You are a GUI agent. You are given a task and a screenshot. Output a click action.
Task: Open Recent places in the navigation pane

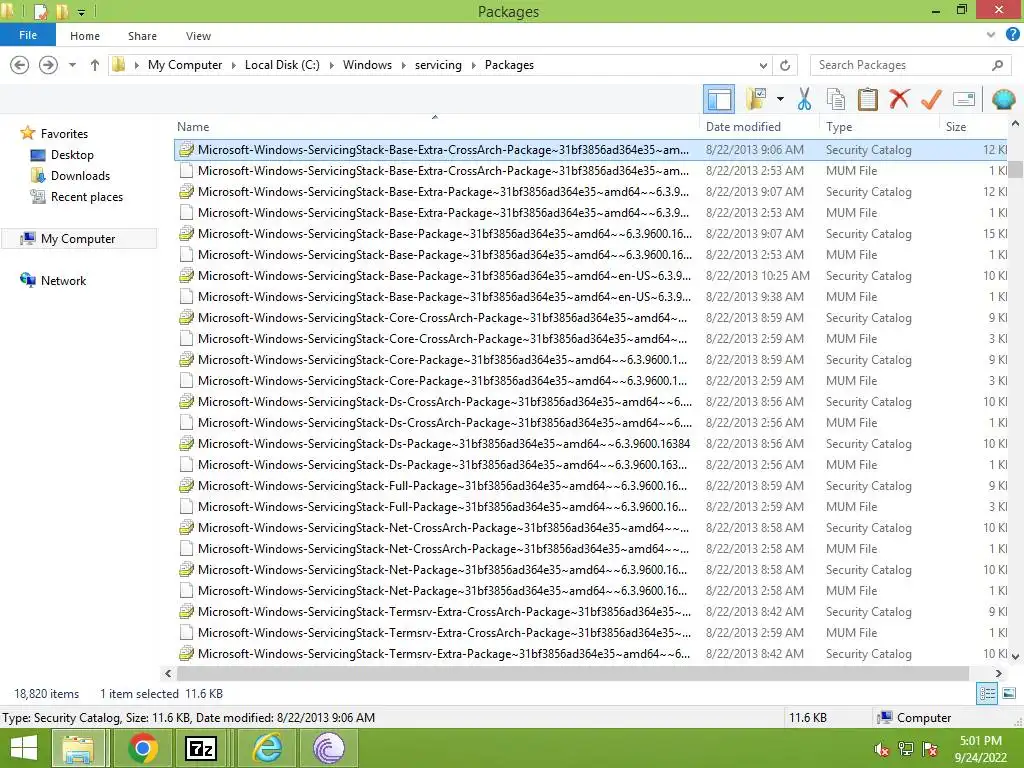coord(86,197)
